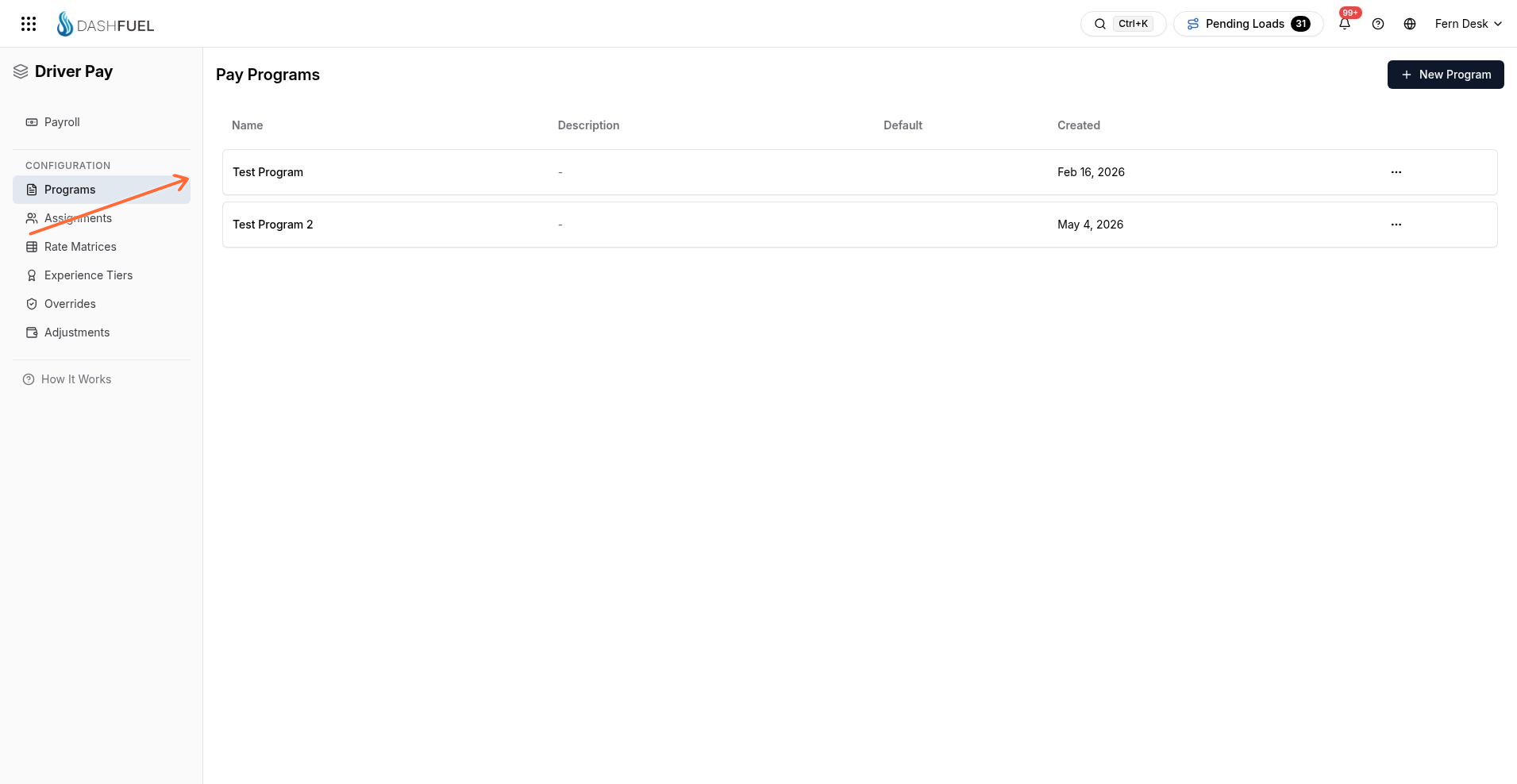1517x784 pixels.
Task: Open Experience Tiers badge icon
Action: [32, 275]
